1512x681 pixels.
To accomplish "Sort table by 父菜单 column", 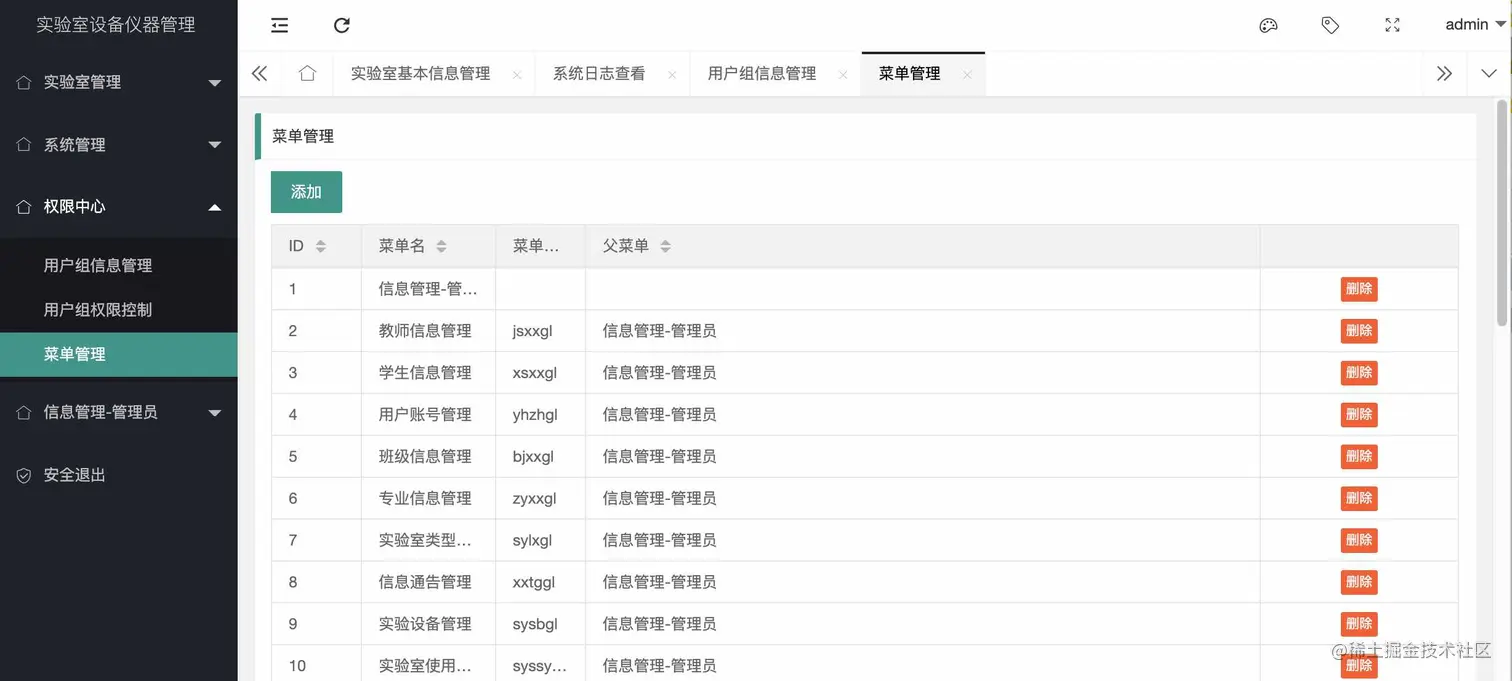I will 665,246.
